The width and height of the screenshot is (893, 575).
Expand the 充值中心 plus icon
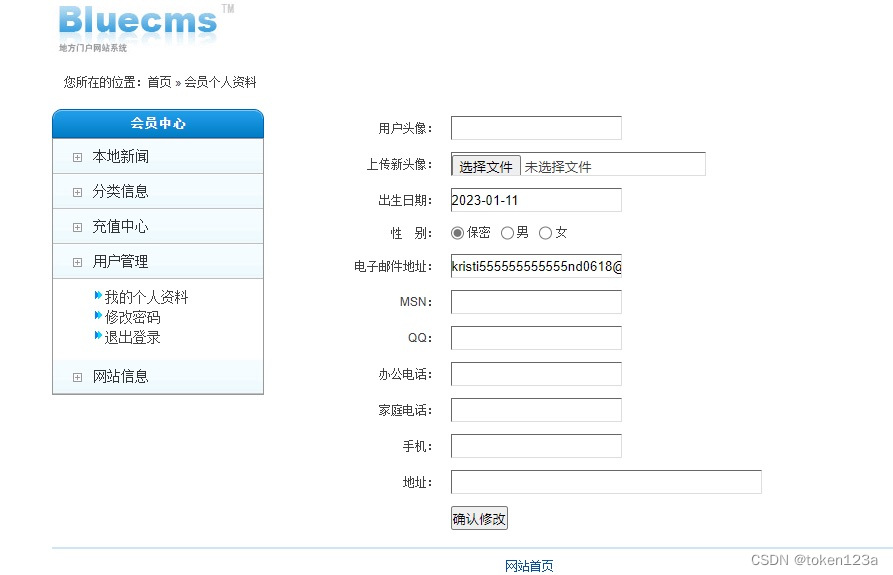[77, 227]
